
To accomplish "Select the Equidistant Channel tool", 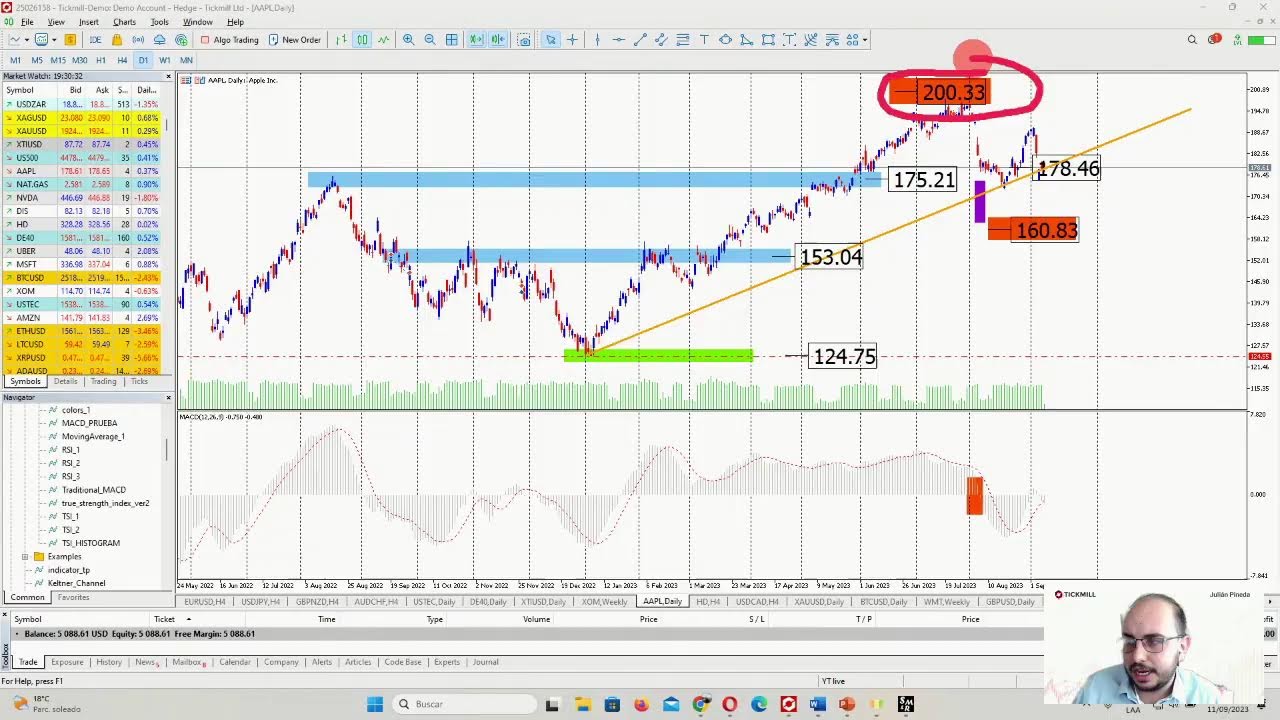I will click(x=661, y=40).
